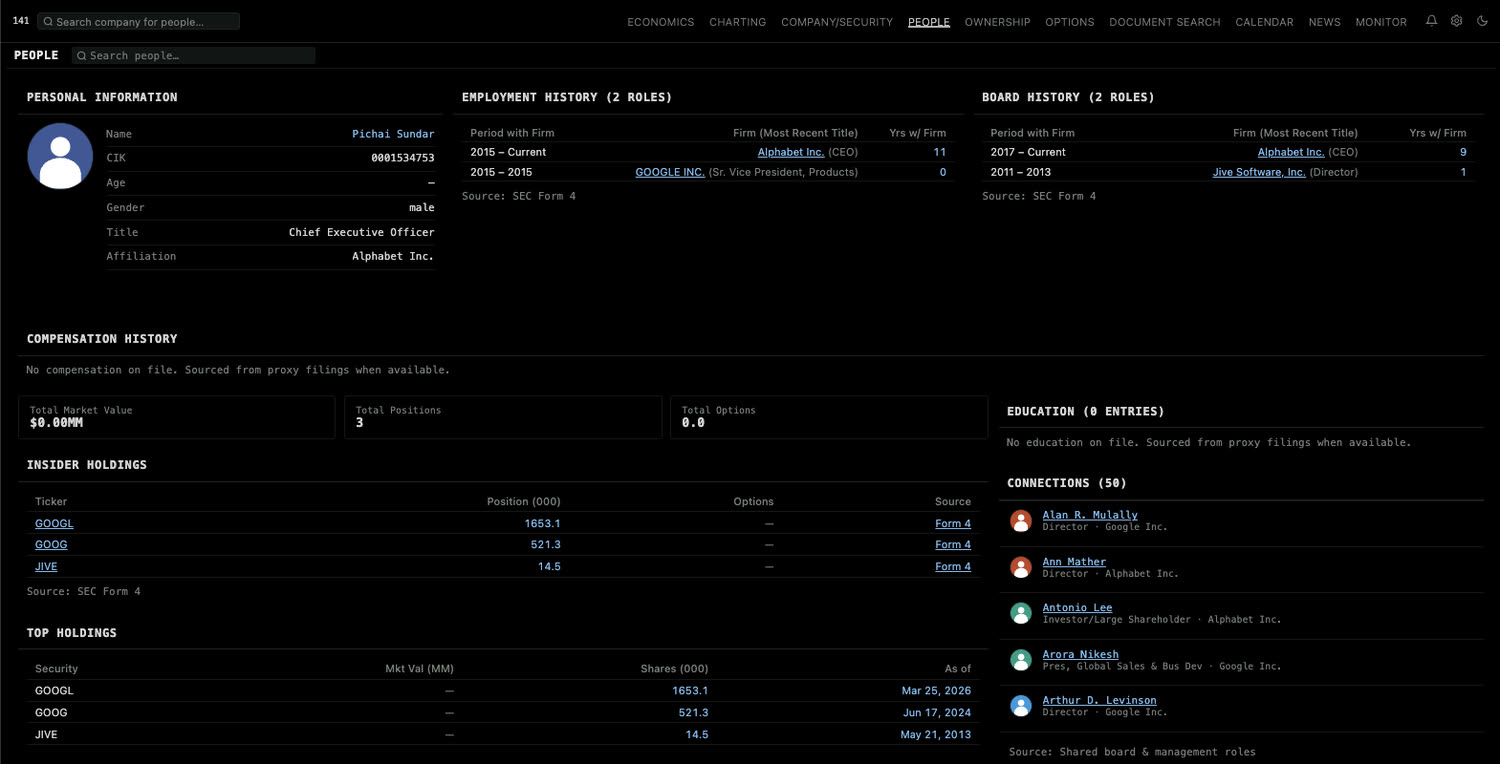Screen dimensions: 1500x764
Task: Click Pichai Sundar profile avatar
Action: pos(60,156)
